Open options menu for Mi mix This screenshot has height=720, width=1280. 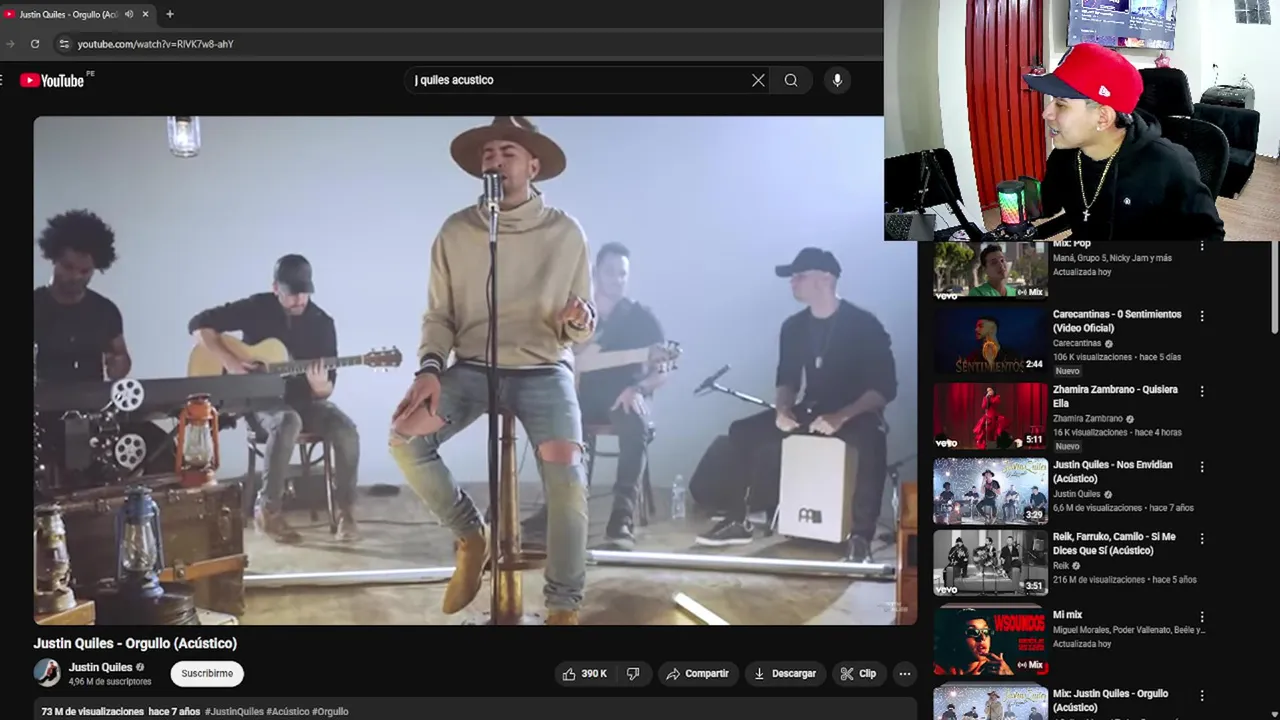[1202, 617]
